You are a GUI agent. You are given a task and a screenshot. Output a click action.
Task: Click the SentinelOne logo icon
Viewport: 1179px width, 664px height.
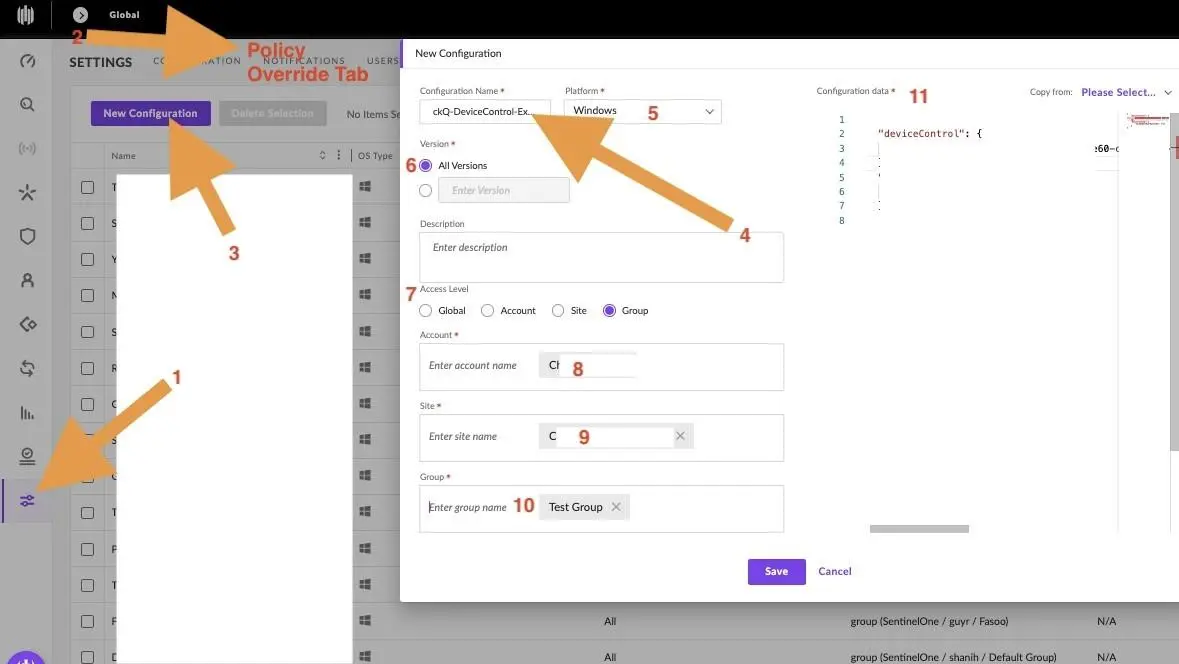[26, 15]
